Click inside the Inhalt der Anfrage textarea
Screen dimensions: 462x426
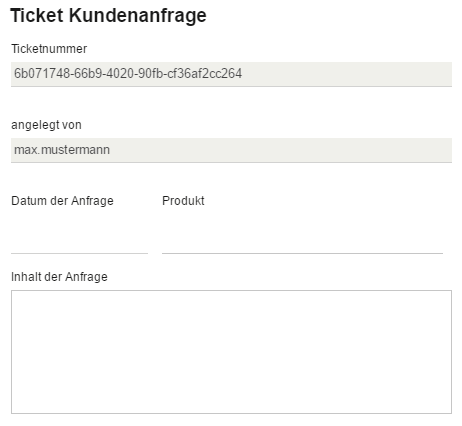(x=231, y=352)
